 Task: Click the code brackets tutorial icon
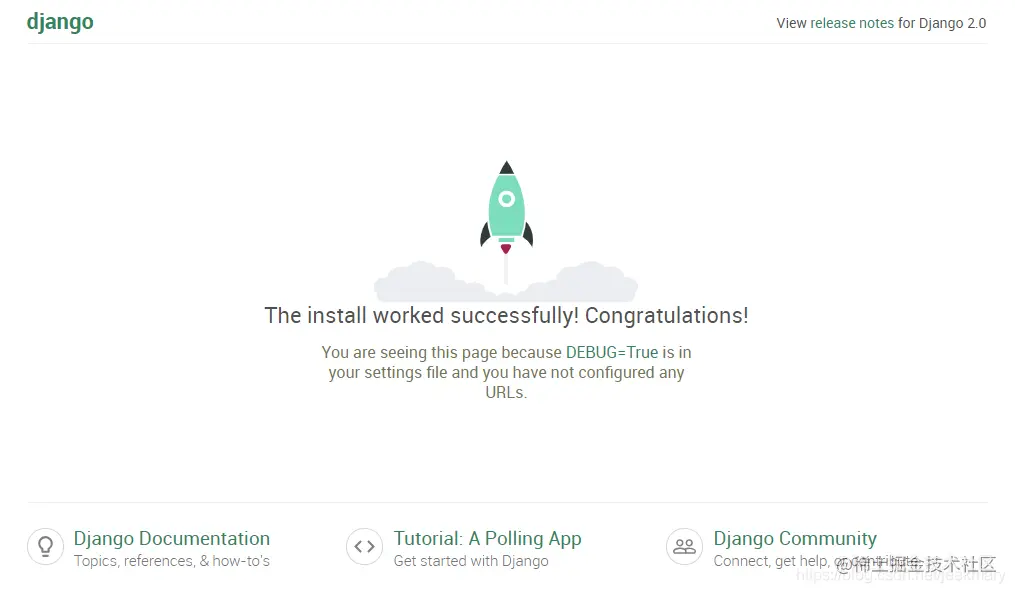pyautogui.click(x=364, y=546)
